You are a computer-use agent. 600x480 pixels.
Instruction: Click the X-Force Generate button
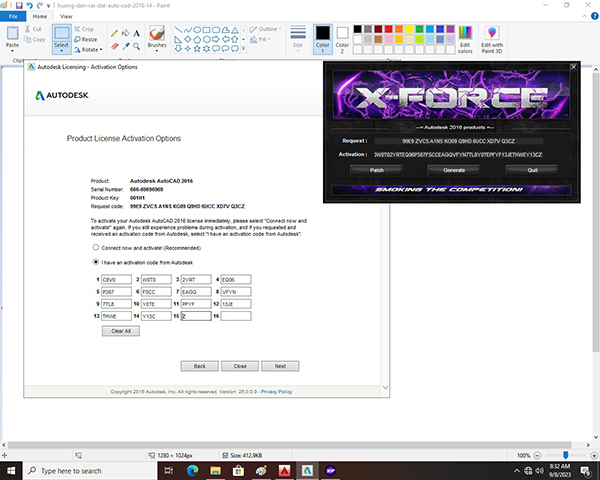coord(454,170)
